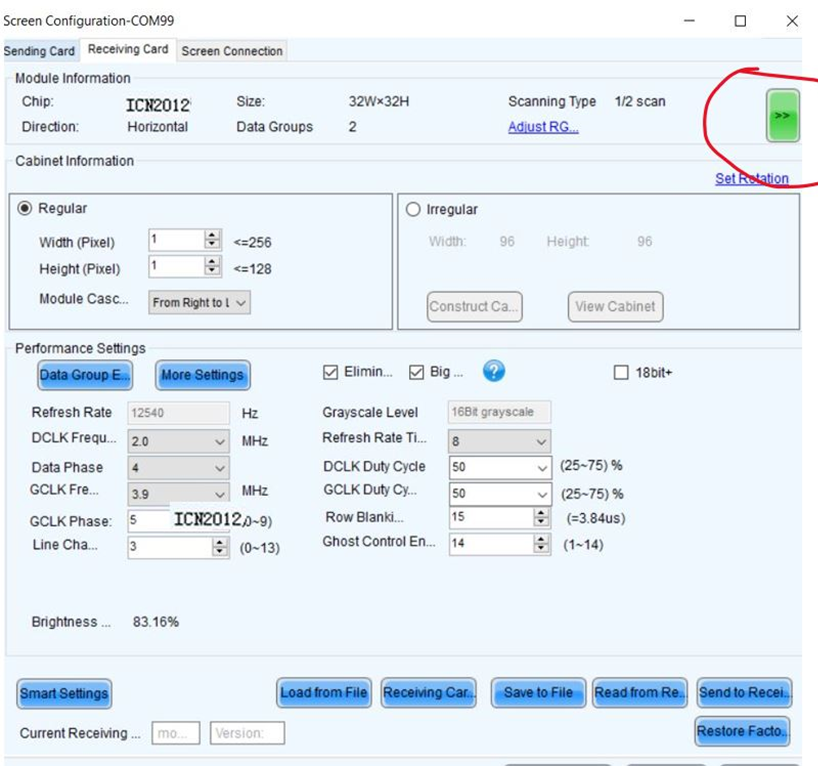This screenshot has width=818, height=766.
Task: Open the Screen Connection tab
Action: point(232,51)
